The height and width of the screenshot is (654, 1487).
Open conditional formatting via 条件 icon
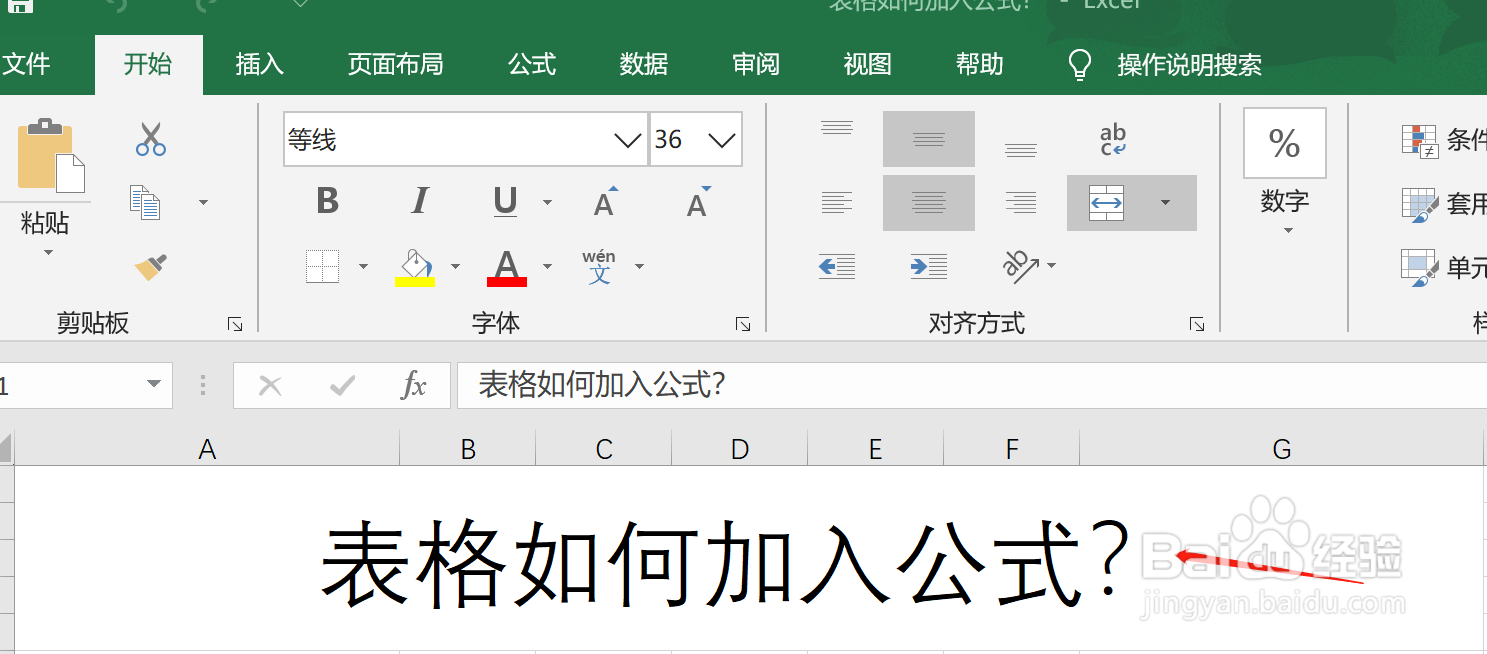(1421, 140)
